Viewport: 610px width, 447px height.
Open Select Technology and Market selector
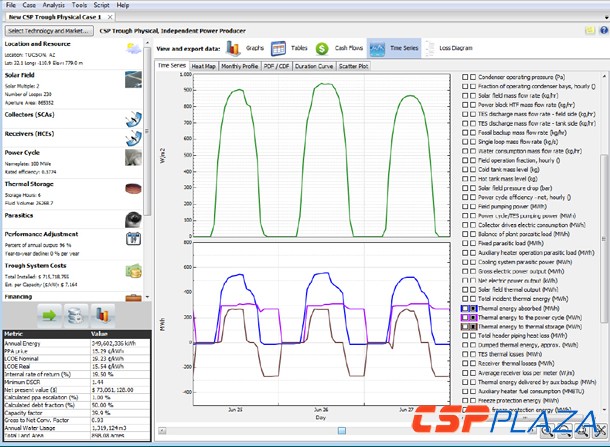click(48, 32)
